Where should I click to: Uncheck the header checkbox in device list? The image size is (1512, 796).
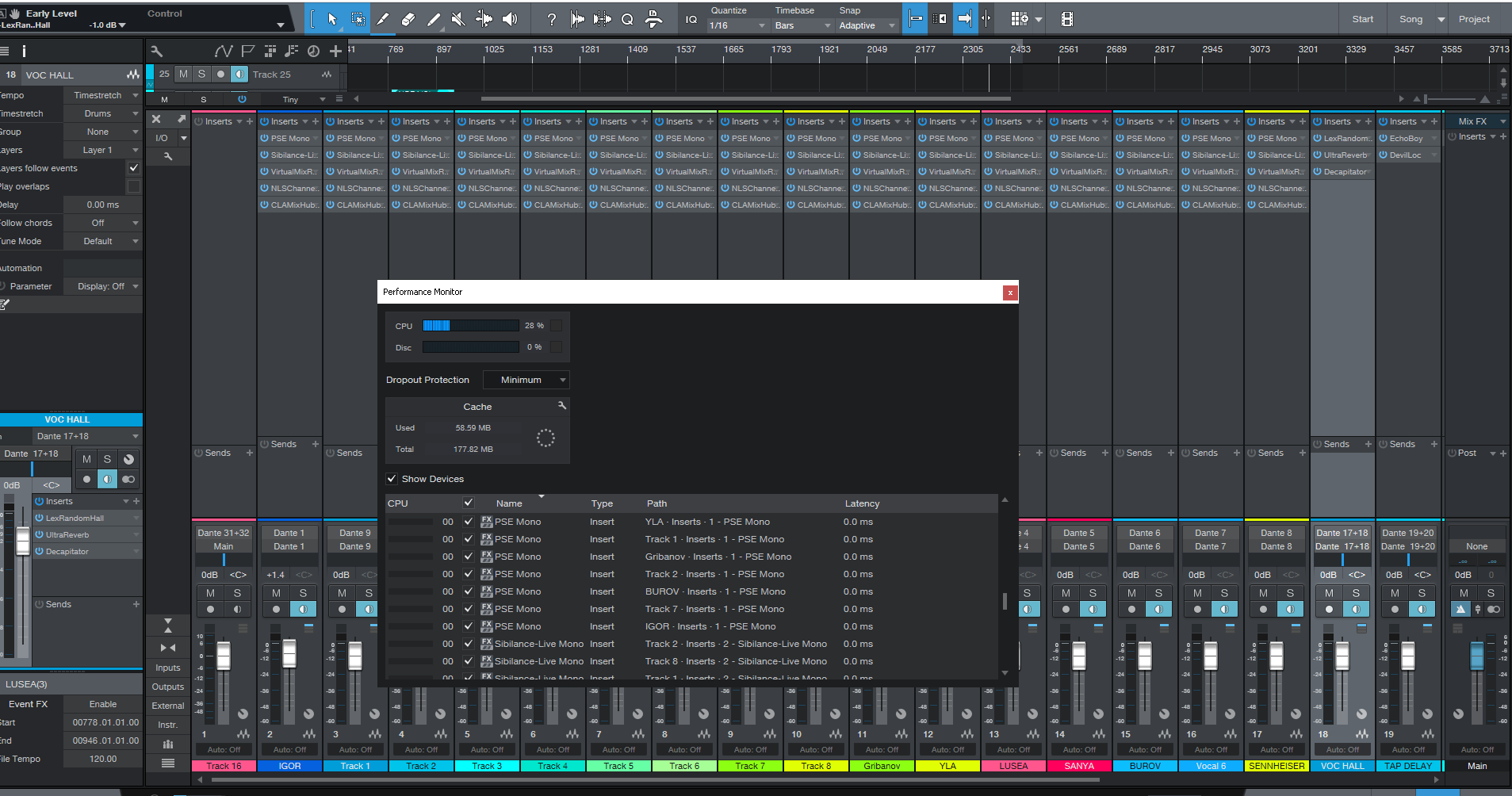469,503
